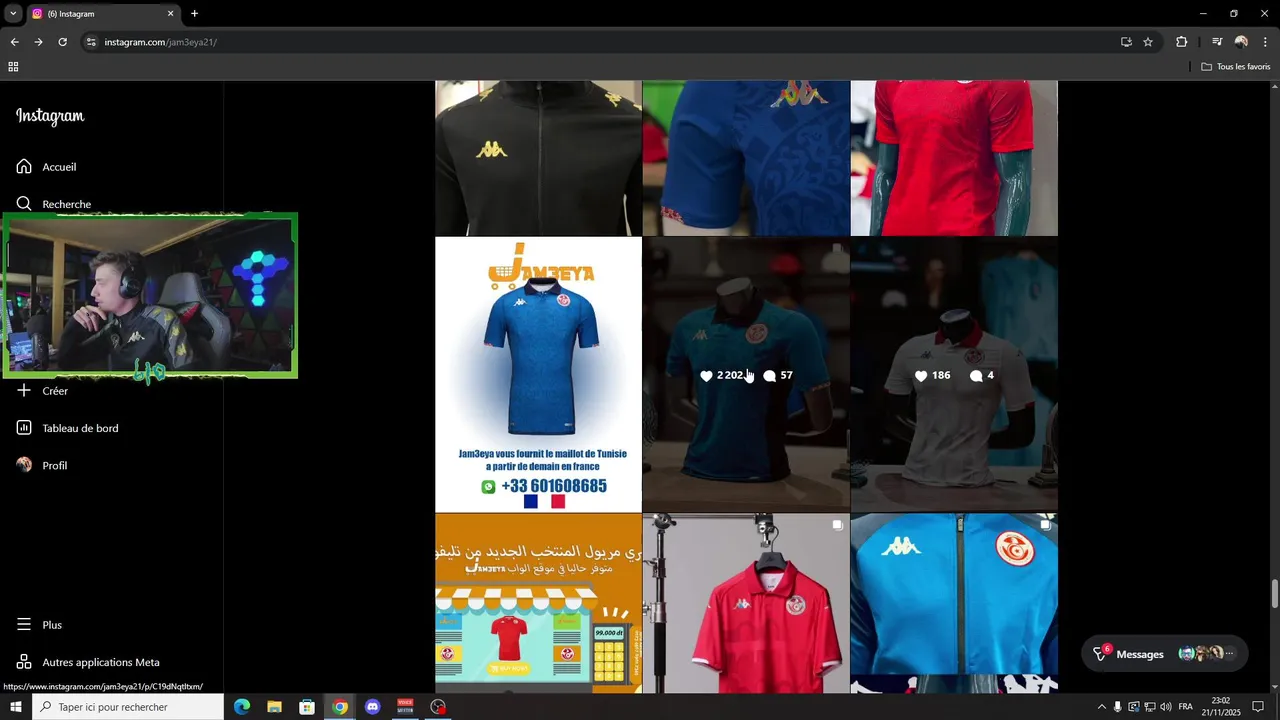Open a new browser tab
Screen dimensions: 1280x720
[194, 14]
